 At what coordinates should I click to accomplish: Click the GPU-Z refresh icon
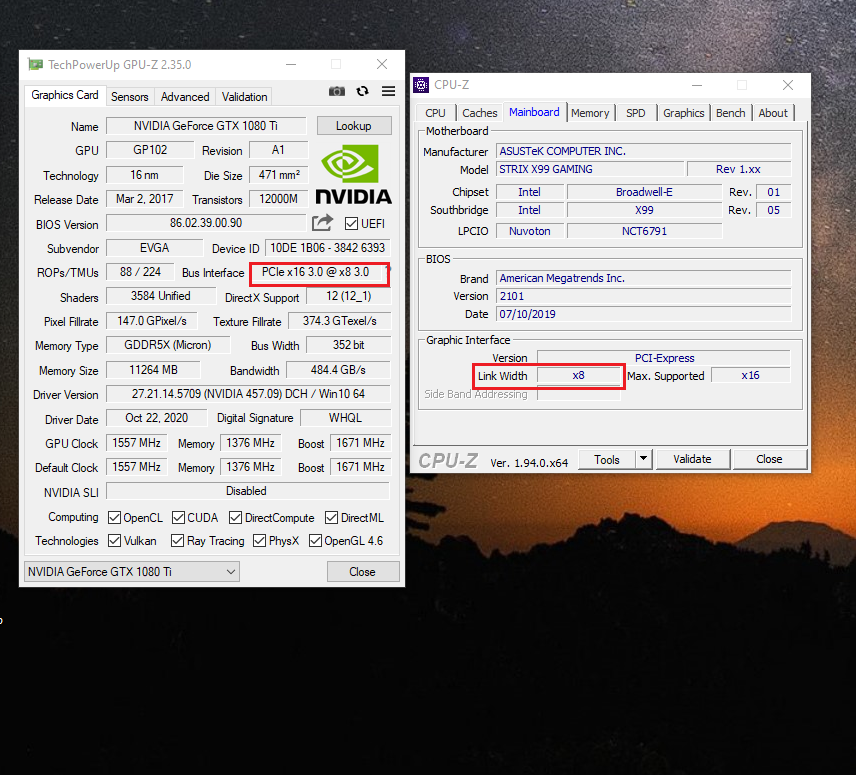362,91
